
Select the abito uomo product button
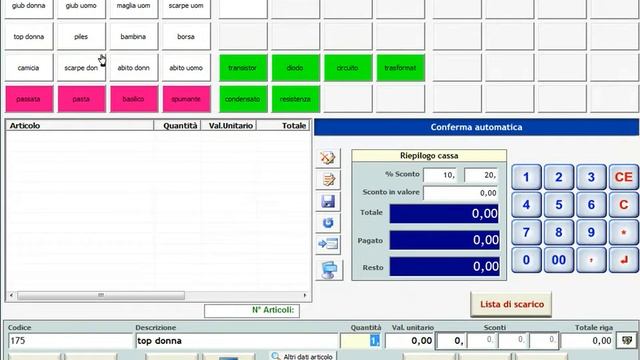(186, 68)
